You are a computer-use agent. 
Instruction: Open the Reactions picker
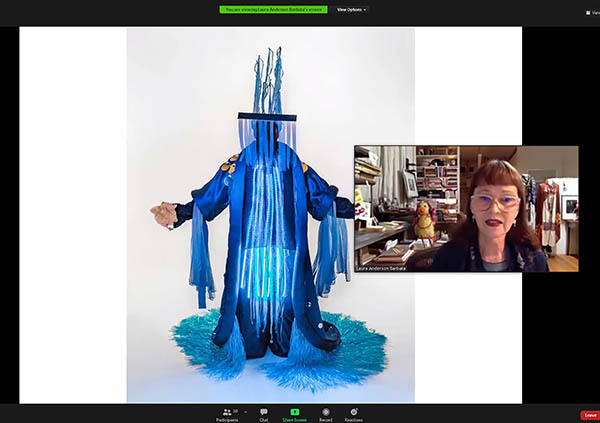point(353,411)
